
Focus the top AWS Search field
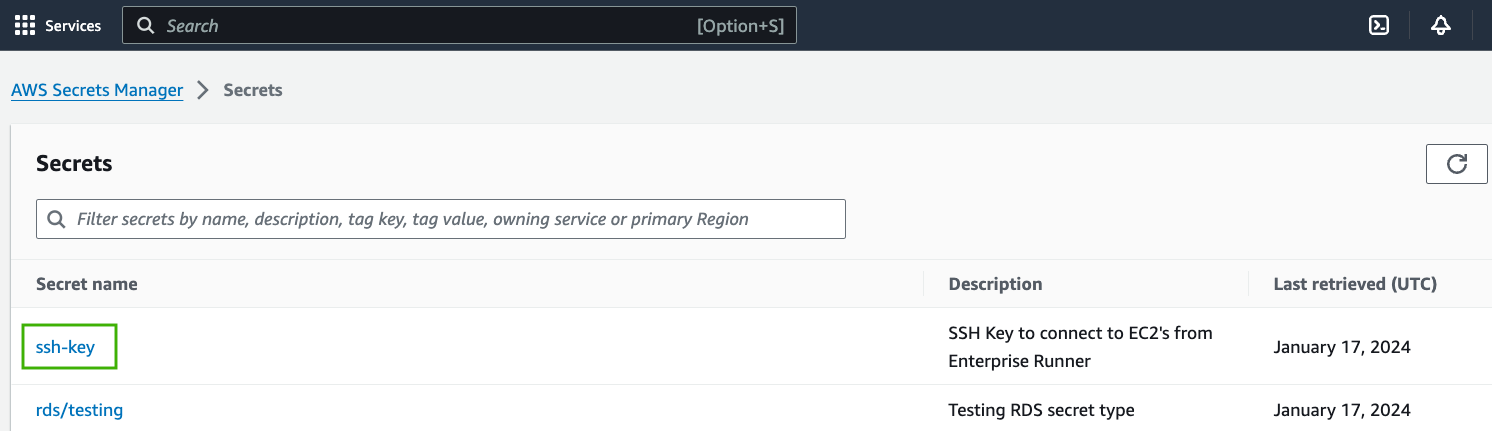pyautogui.click(x=459, y=26)
